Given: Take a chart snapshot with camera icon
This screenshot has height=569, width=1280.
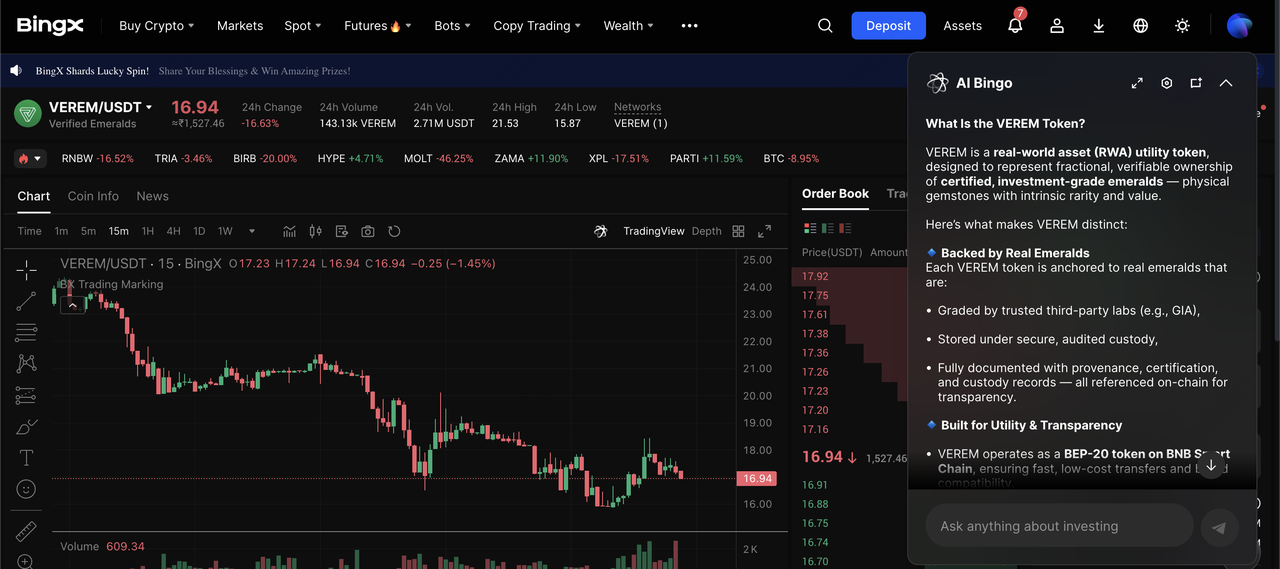Looking at the screenshot, I should click(368, 231).
